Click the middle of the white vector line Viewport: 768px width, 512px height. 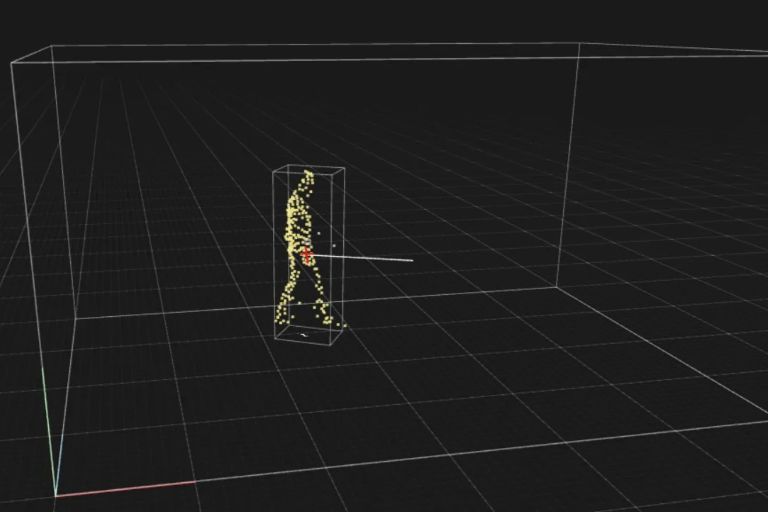362,258
